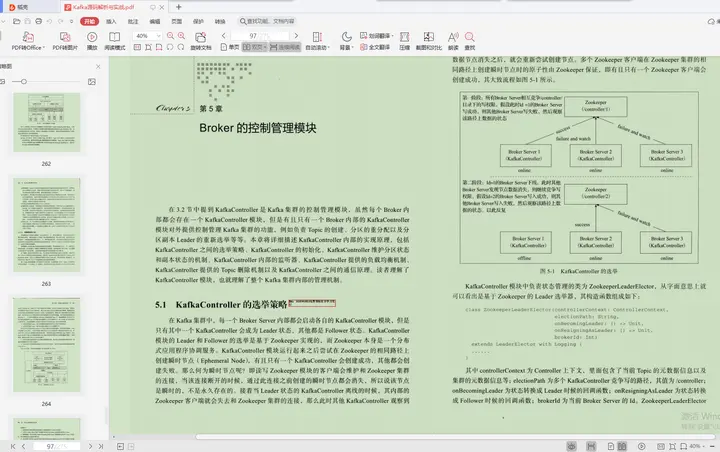Image resolution: width=720 pixels, height=452 pixels.
Task: Start the 播放 slideshow playback
Action: coord(92,41)
